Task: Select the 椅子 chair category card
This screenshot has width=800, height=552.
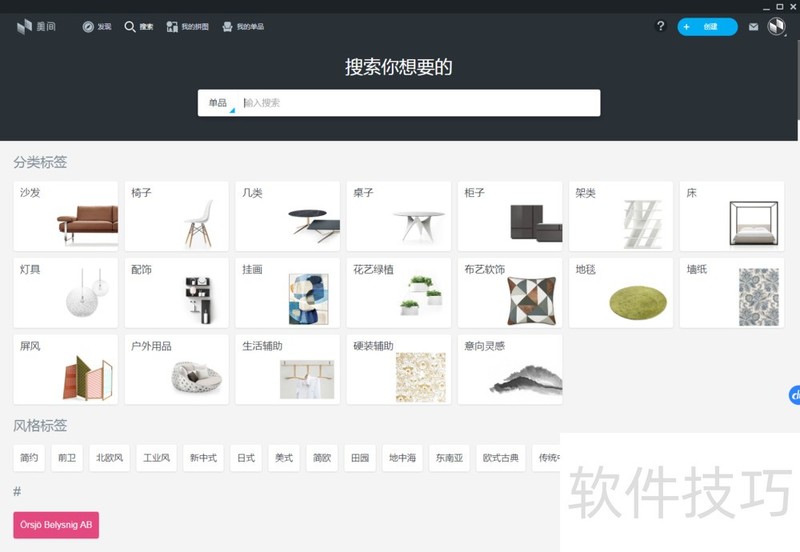Action: [177, 216]
